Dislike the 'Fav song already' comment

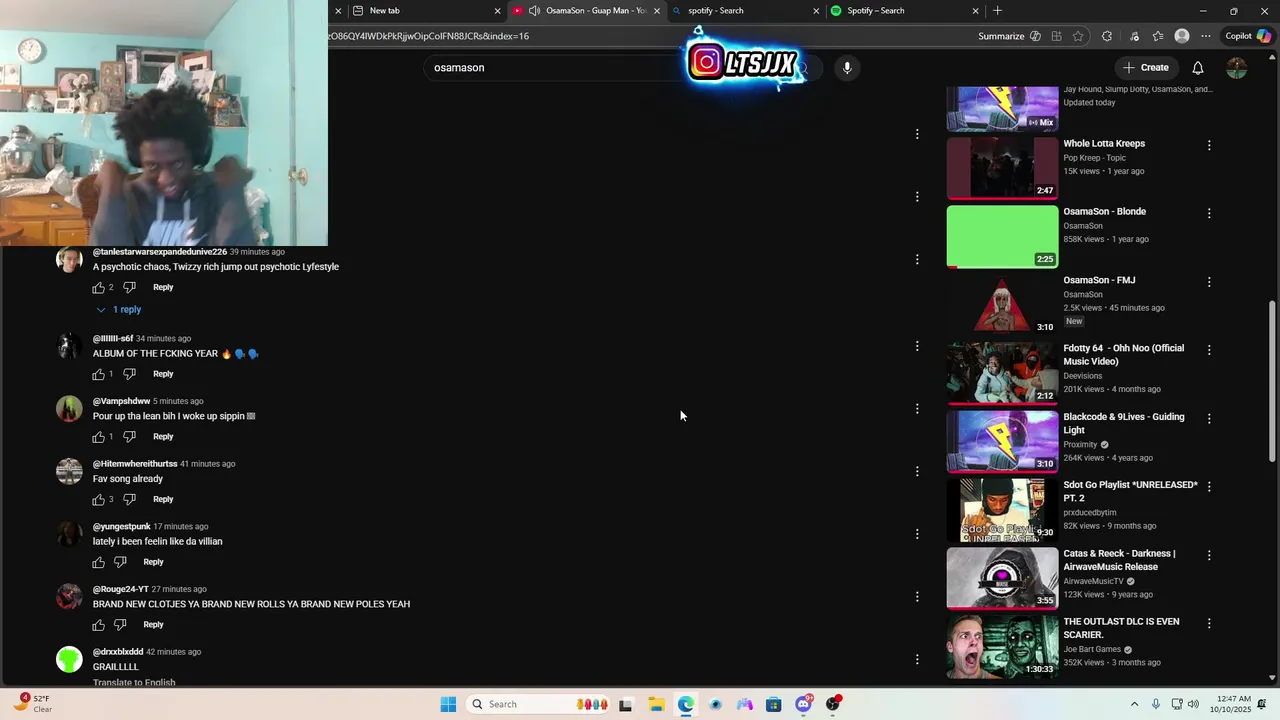129,500
